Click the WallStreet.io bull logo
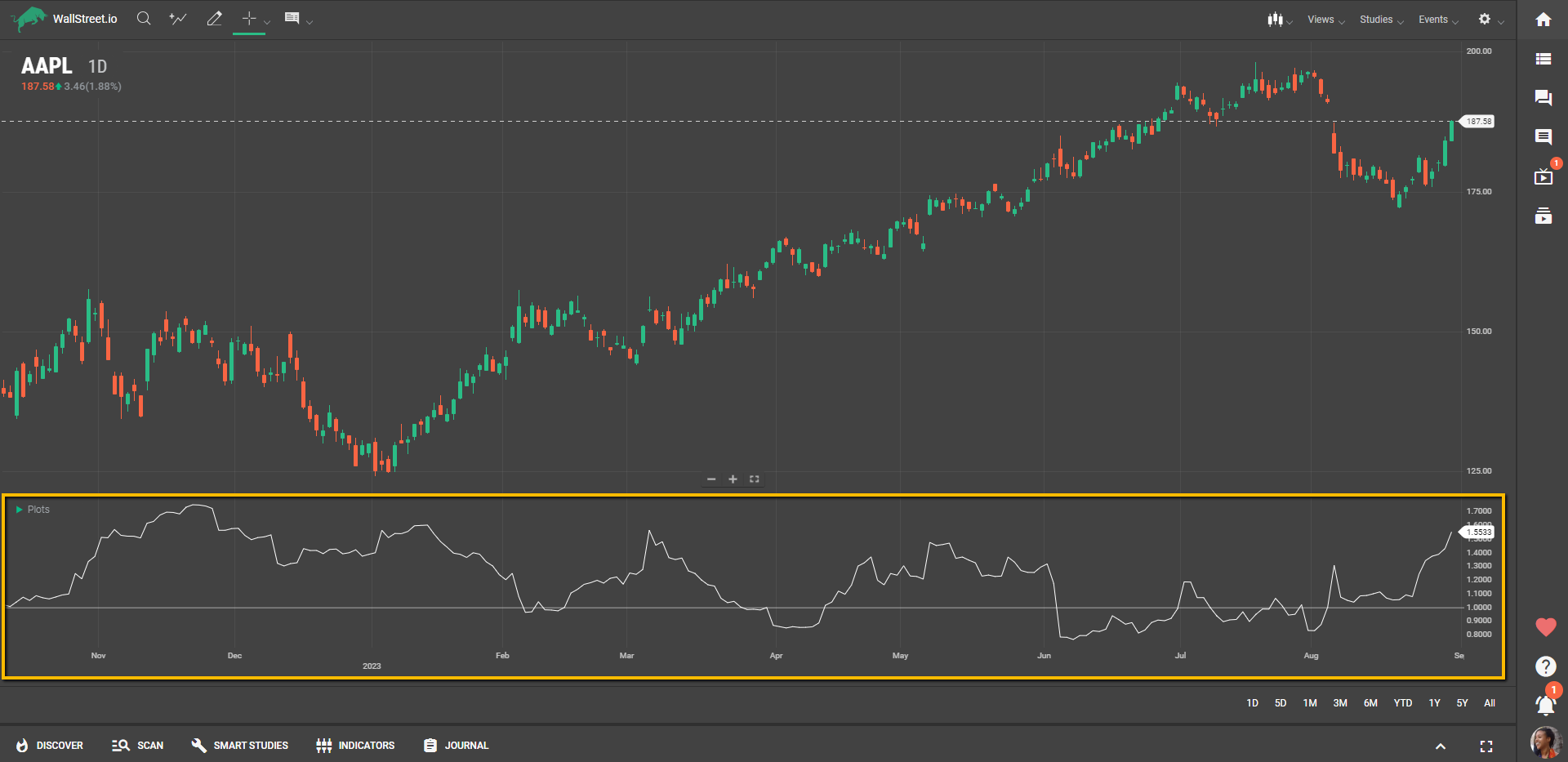This screenshot has width=1568, height=762. tap(29, 18)
